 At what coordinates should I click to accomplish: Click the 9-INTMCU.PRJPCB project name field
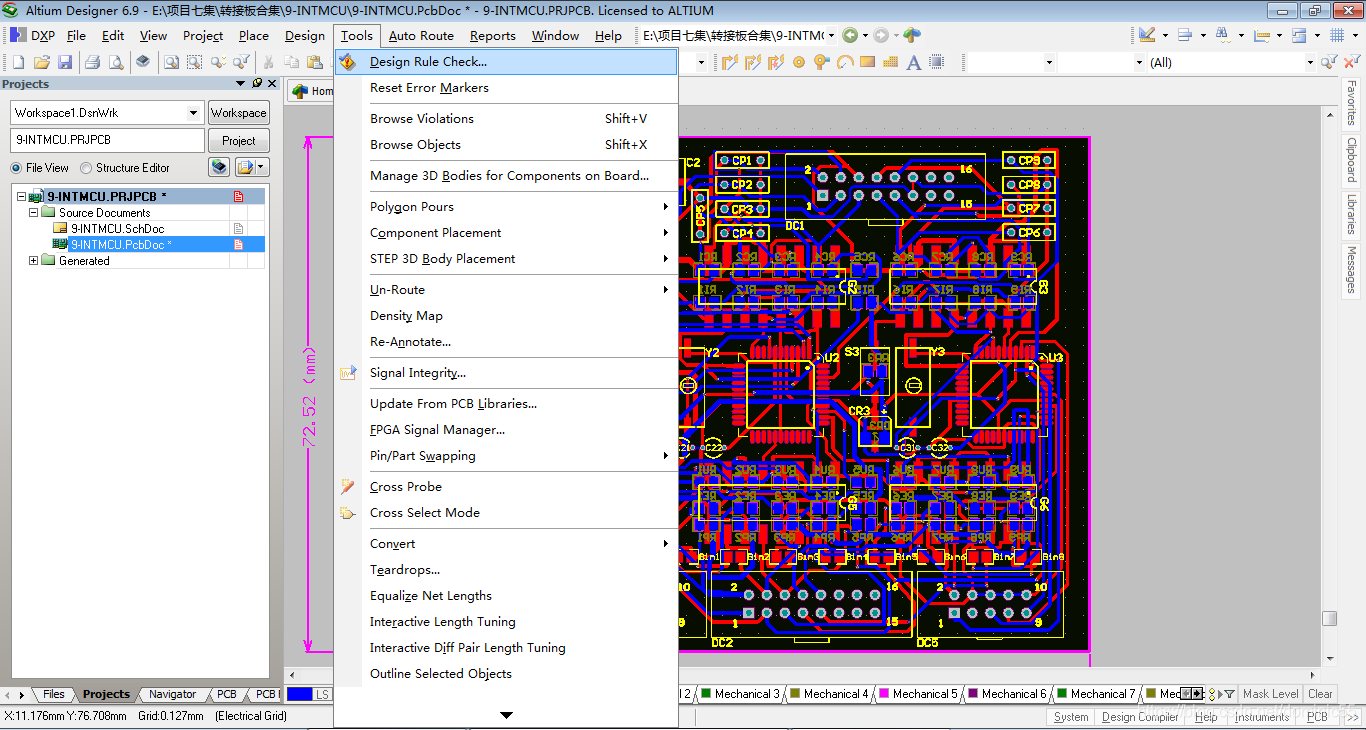point(107,141)
